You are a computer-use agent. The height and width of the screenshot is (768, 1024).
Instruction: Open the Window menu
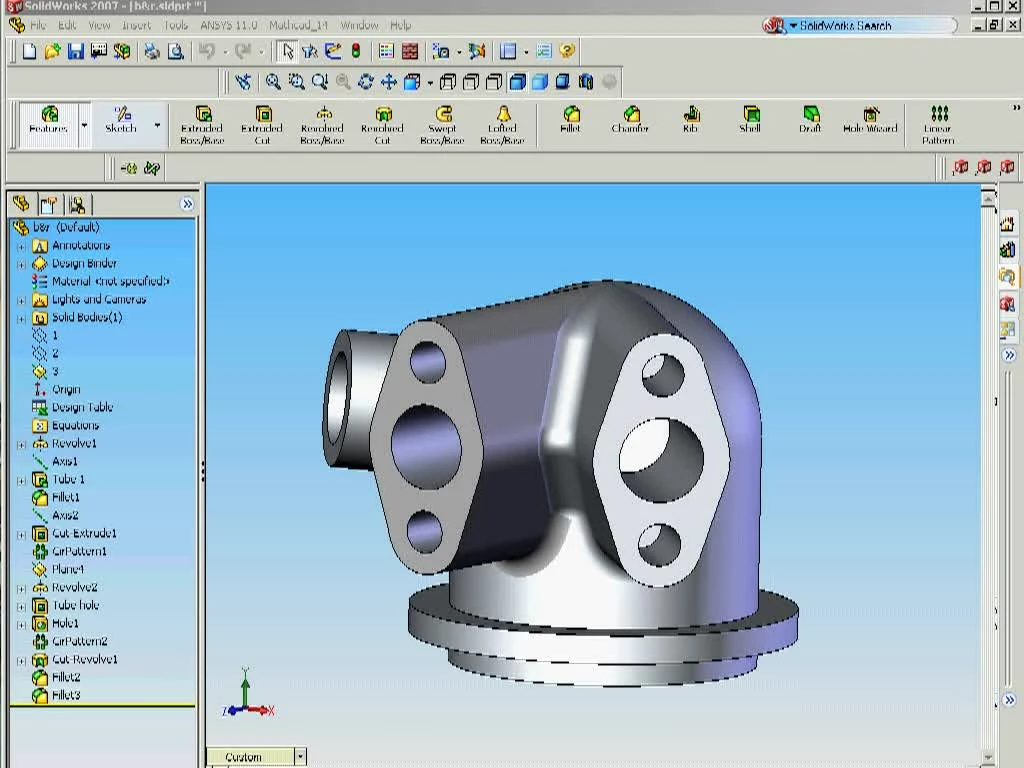359,25
